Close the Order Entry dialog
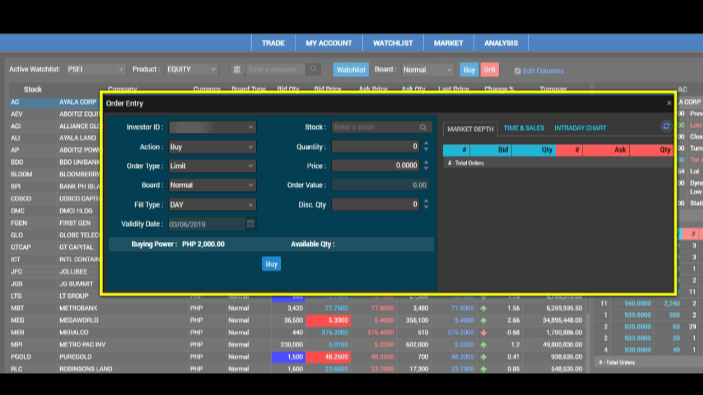The image size is (703, 395). coord(669,103)
